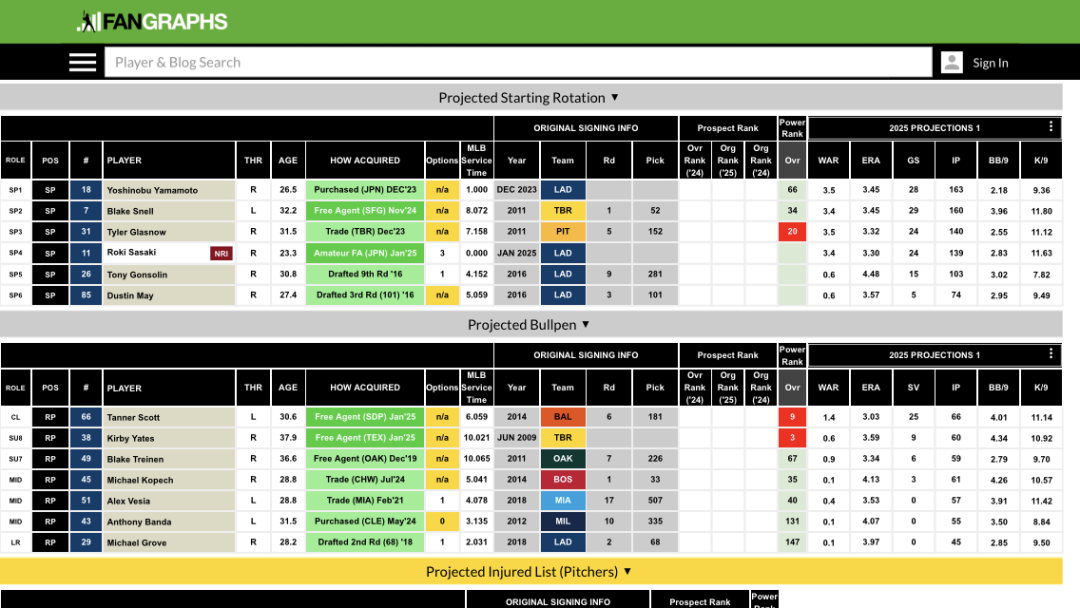
Task: Open rotation projections options kebab menu
Action: pyautogui.click(x=1050, y=127)
